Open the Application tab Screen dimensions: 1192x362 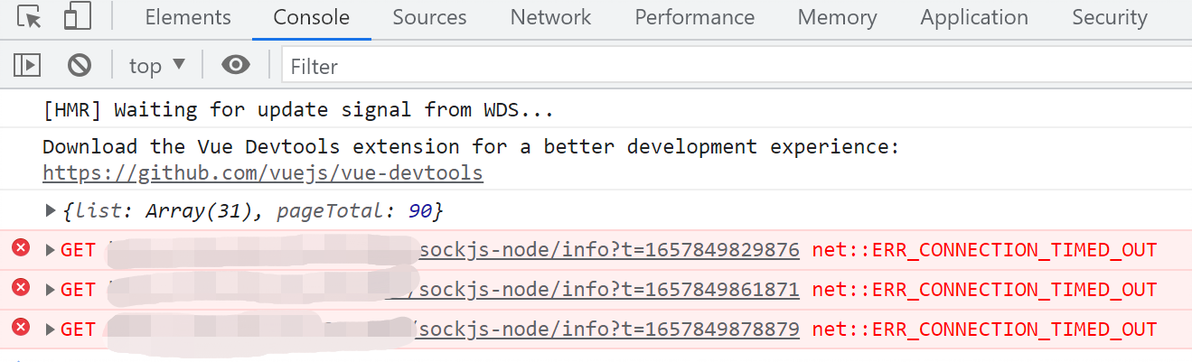point(974,17)
